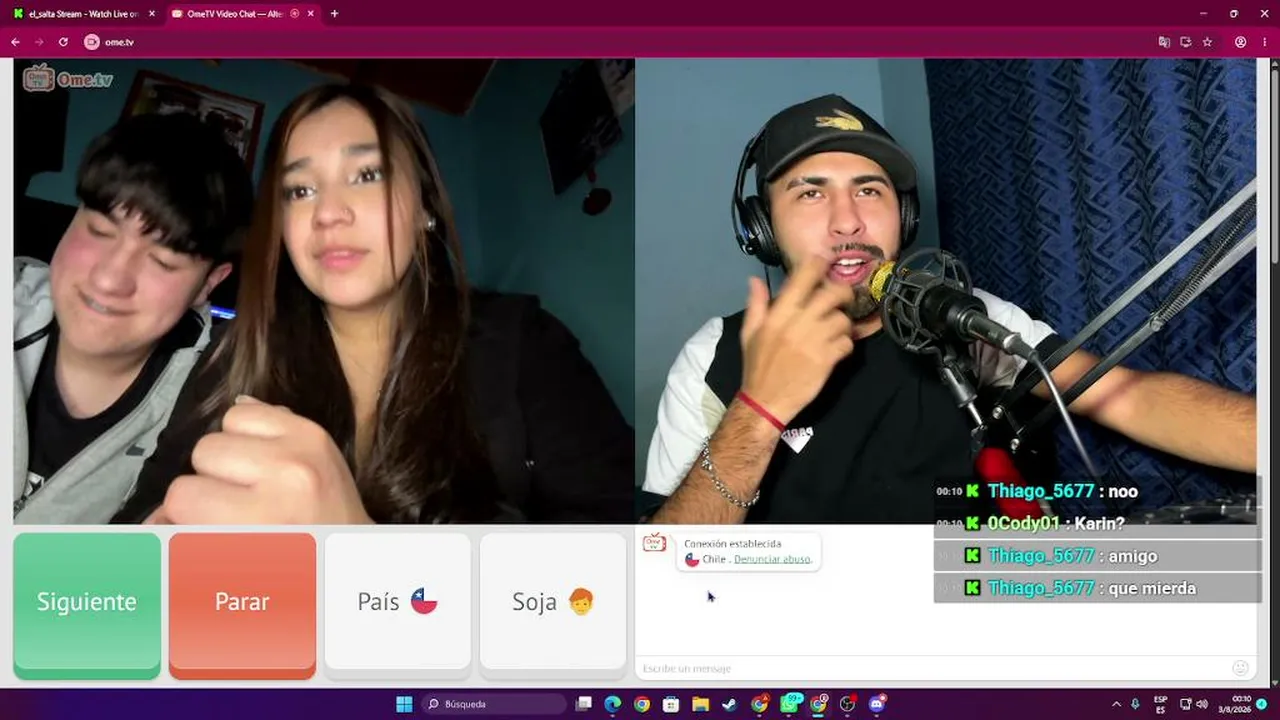Click your own webcam video feed
The width and height of the screenshot is (1280, 720).
click(946, 291)
